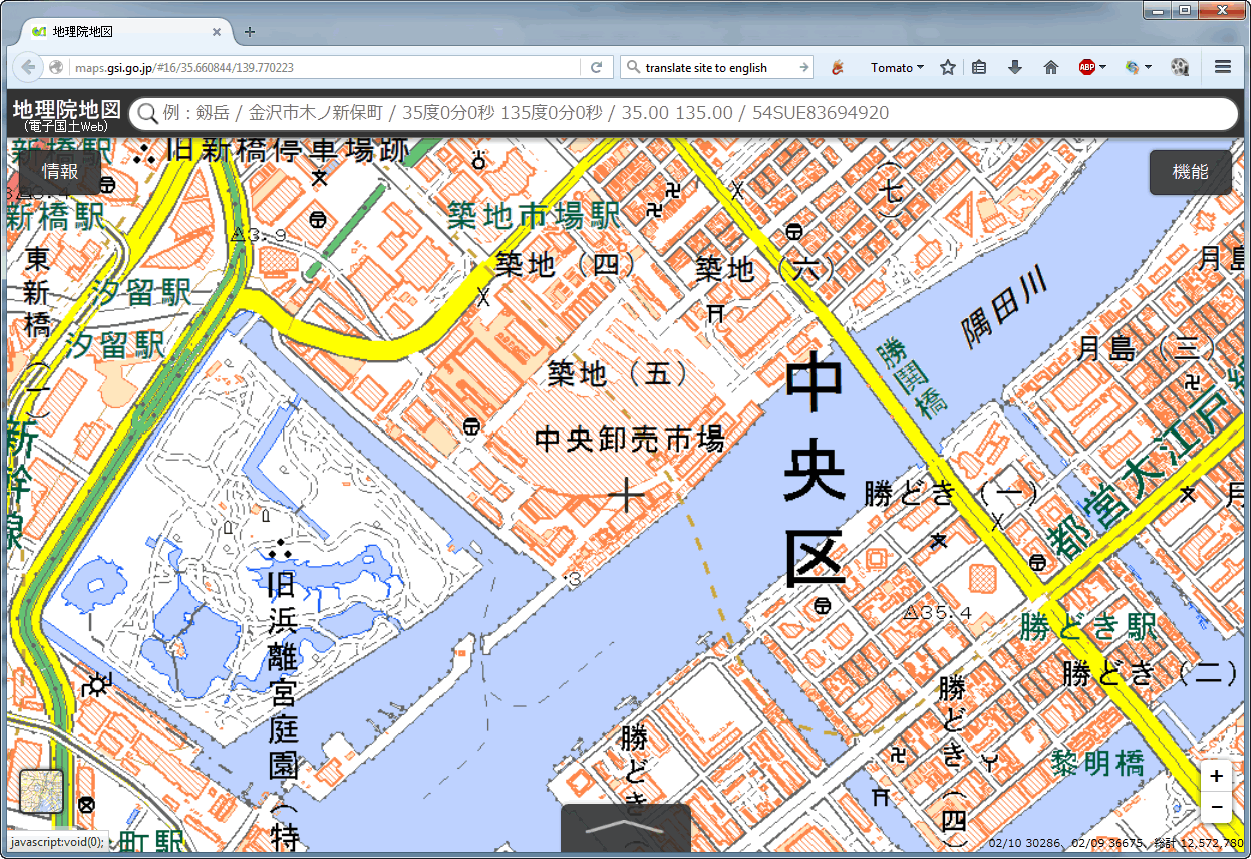Open the Adblock Plus dropdown arrow
The width and height of the screenshot is (1251, 859).
point(1102,67)
